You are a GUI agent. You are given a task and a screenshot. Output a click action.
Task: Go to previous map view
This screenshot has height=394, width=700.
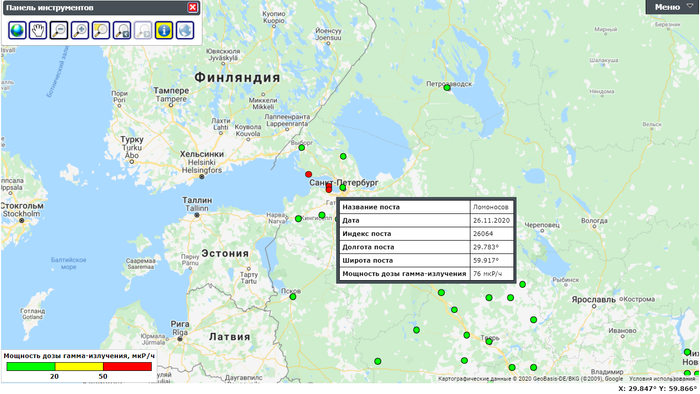click(122, 30)
